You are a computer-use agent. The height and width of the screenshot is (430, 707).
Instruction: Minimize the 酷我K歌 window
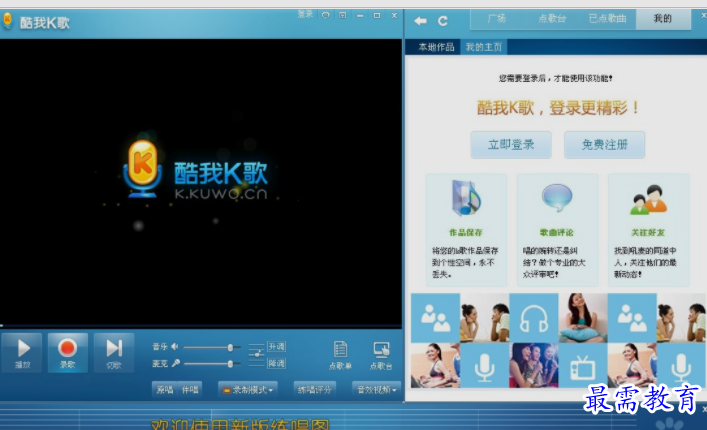pyautogui.click(x=360, y=15)
